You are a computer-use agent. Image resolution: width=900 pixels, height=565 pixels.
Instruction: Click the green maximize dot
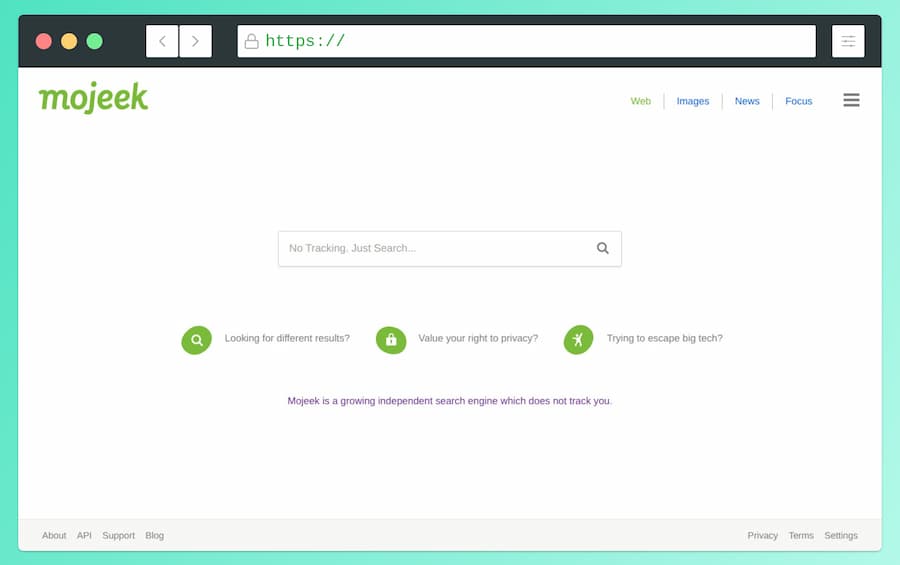pos(94,41)
